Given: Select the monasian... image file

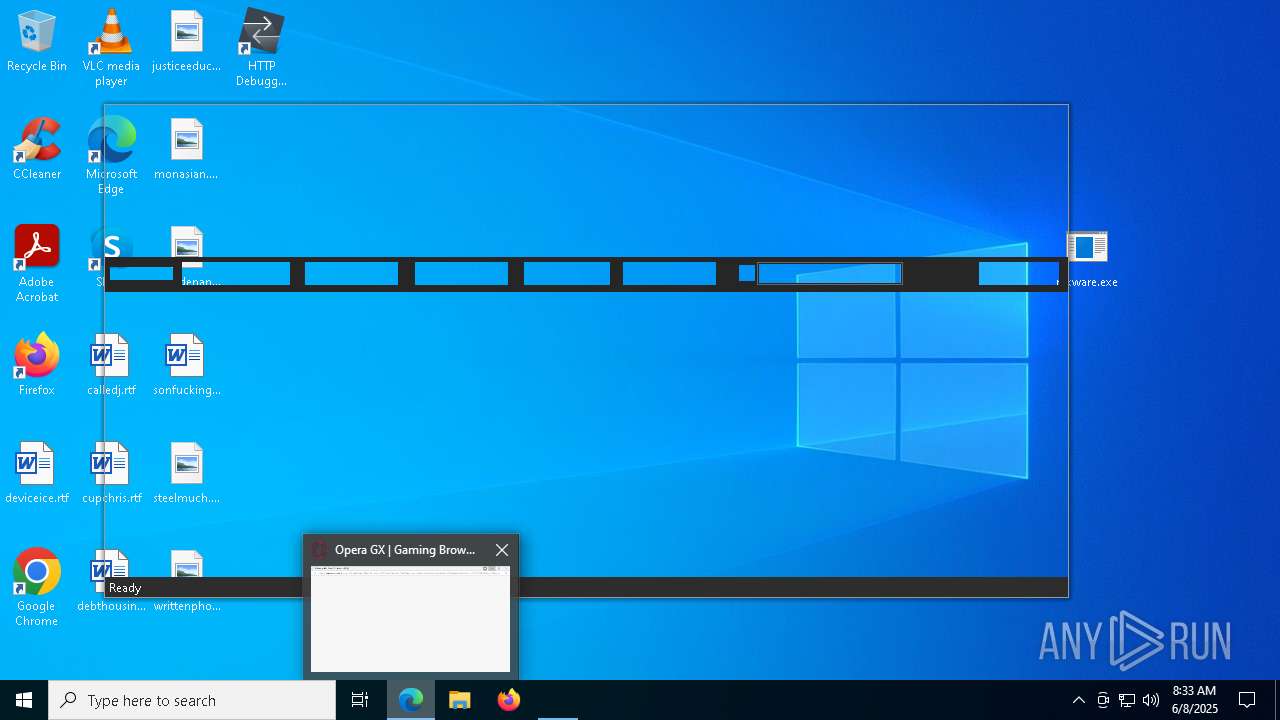Looking at the screenshot, I should click(x=187, y=150).
